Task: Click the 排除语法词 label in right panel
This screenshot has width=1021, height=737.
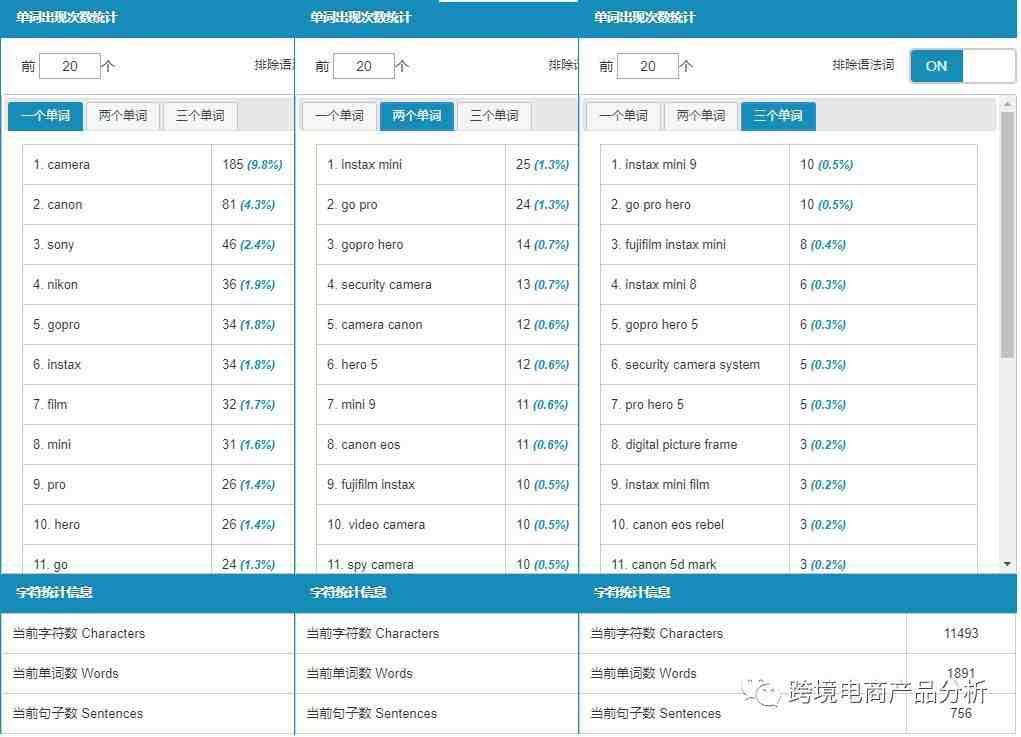Action: pos(863,64)
